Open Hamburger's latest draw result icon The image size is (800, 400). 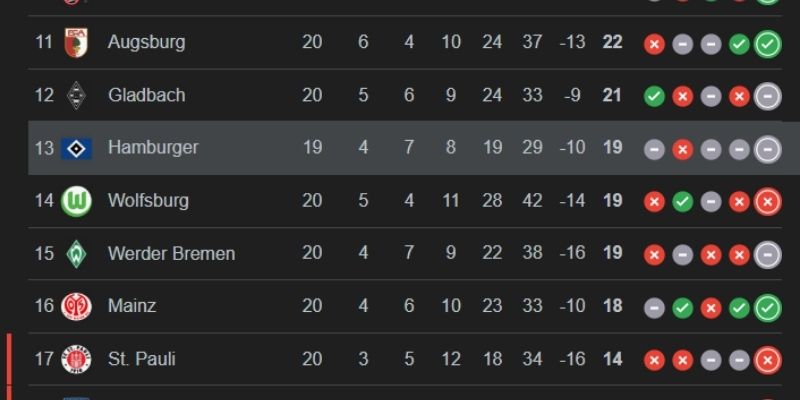pyautogui.click(x=768, y=149)
